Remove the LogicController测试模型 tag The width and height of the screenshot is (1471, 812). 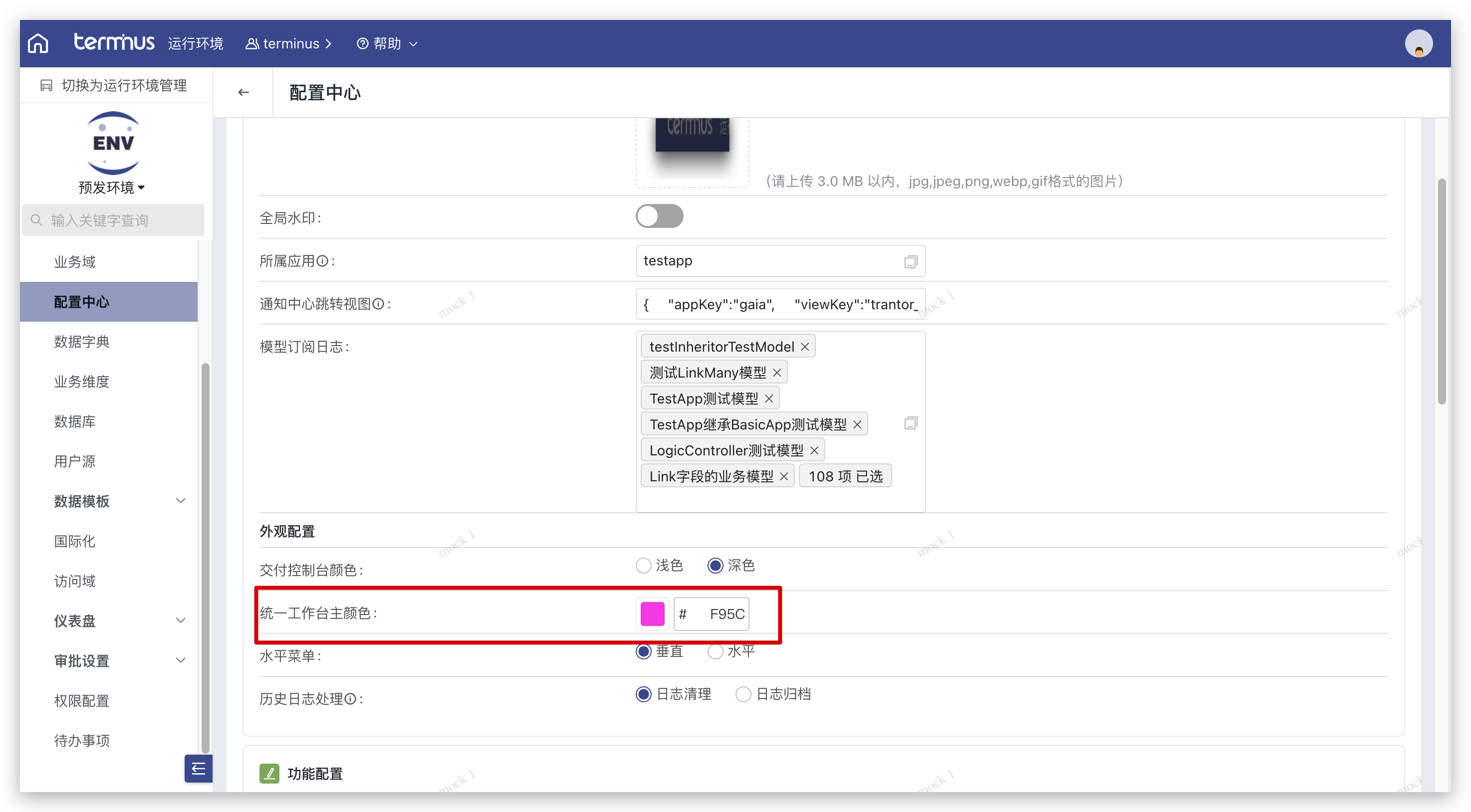[814, 450]
